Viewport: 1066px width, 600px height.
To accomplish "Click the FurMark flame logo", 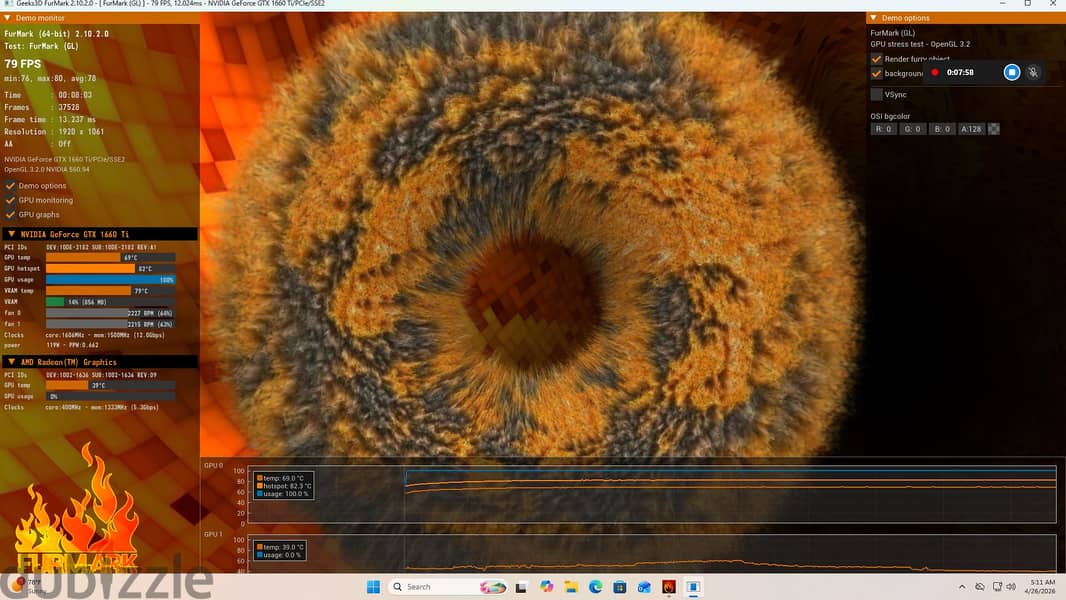I will click(x=77, y=510).
